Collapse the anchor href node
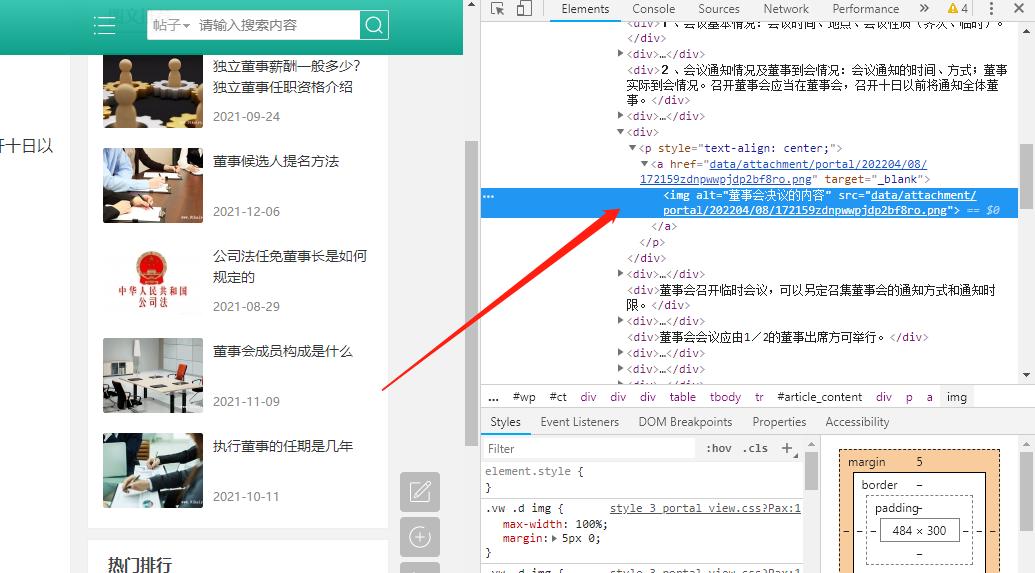This screenshot has height=573, width=1035. tap(644, 164)
